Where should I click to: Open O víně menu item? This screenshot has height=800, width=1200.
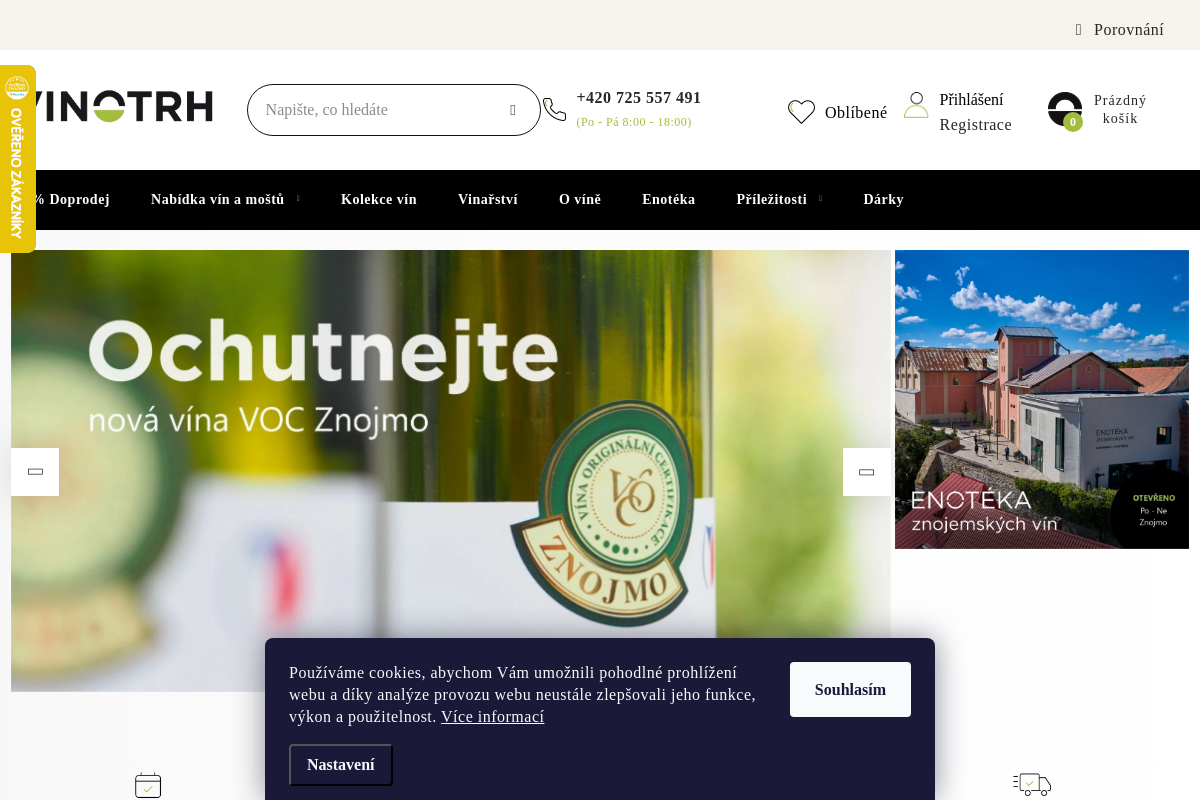[x=580, y=199]
